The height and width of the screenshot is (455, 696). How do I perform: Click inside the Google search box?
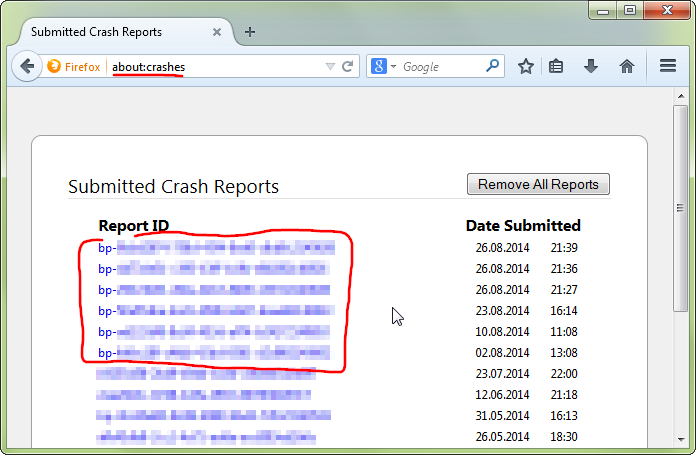[440, 67]
